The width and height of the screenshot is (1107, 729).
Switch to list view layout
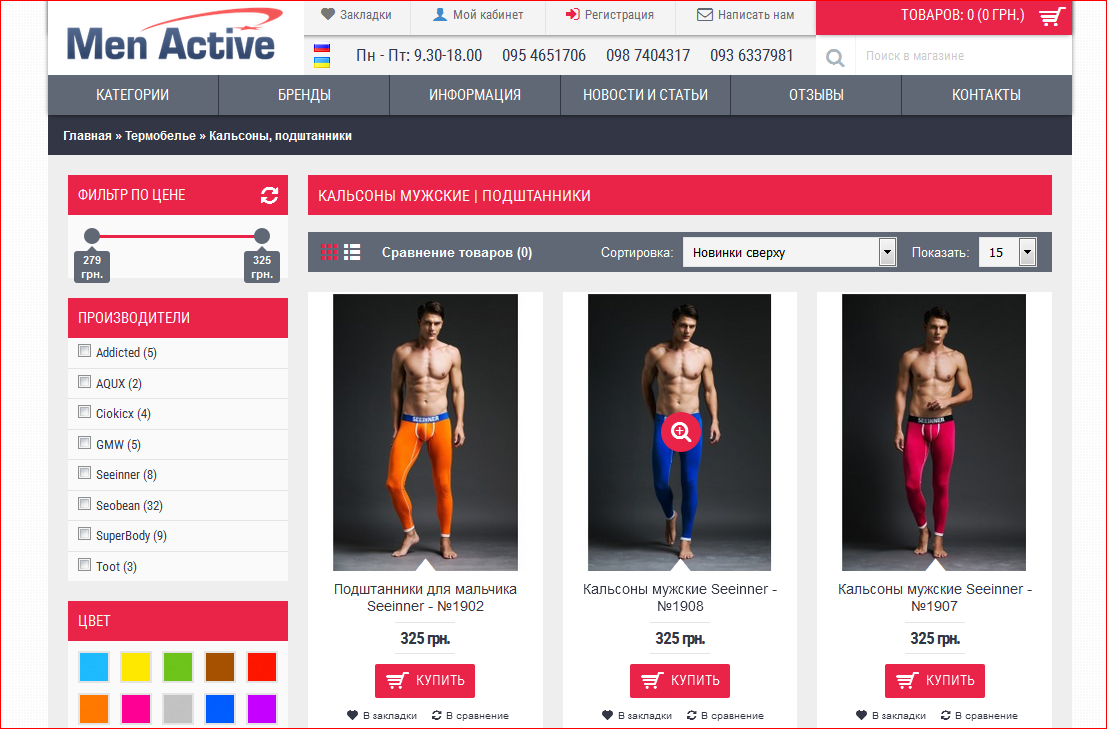[x=352, y=252]
